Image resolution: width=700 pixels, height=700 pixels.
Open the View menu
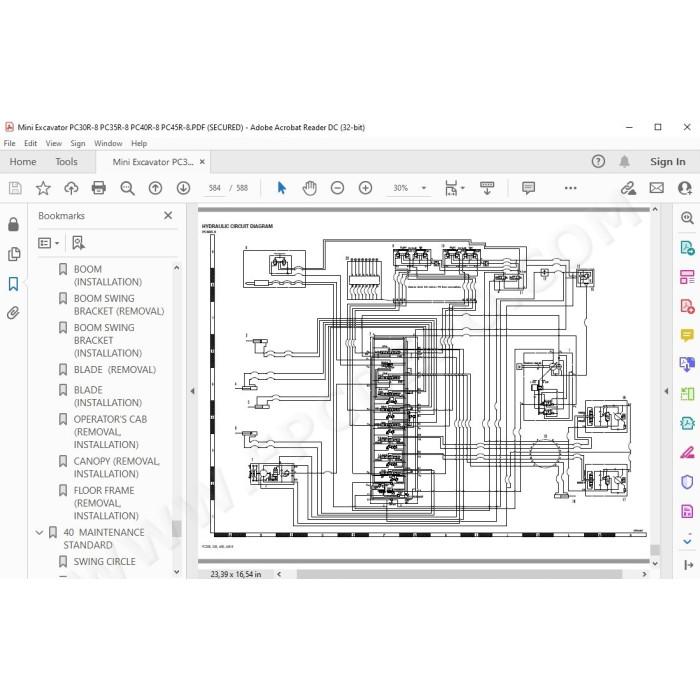point(54,143)
